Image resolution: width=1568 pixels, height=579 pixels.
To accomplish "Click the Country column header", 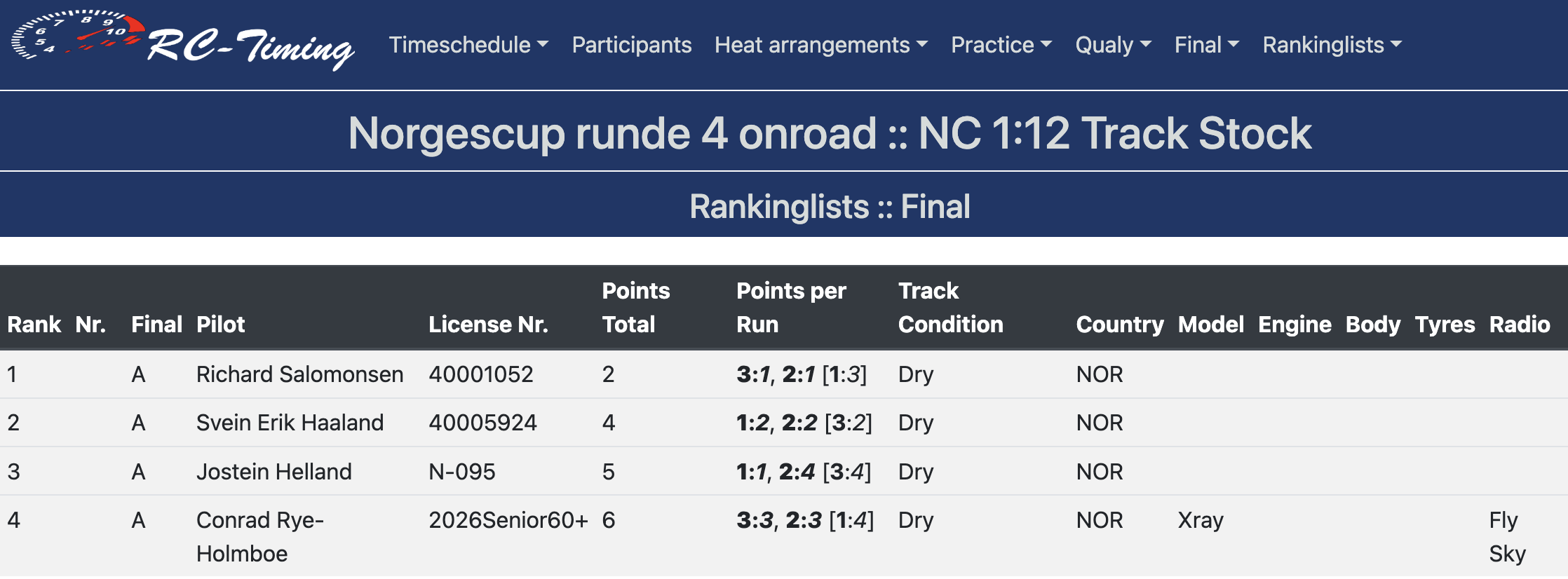I will [x=1119, y=324].
